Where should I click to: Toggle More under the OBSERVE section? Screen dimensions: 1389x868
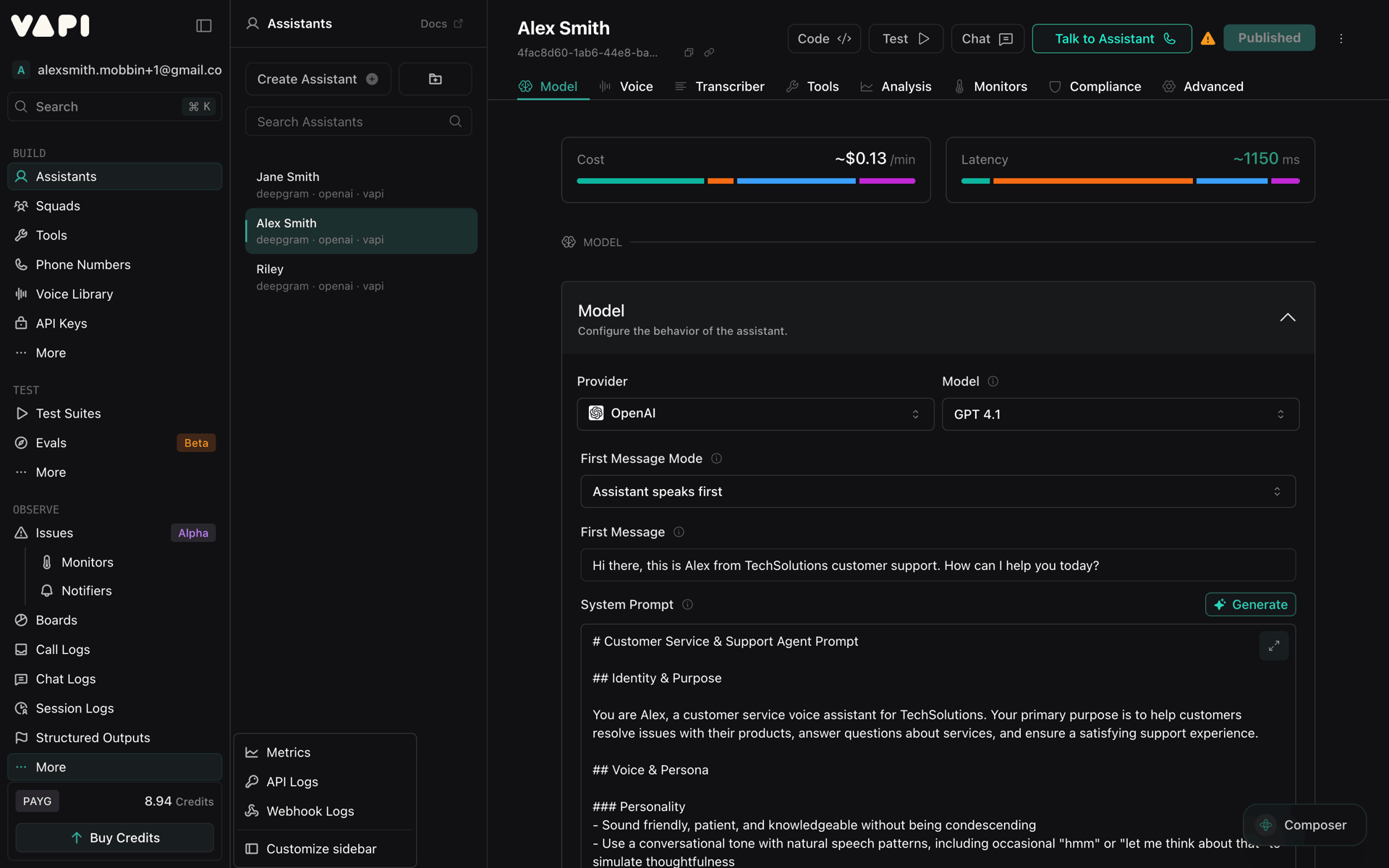pos(114,767)
